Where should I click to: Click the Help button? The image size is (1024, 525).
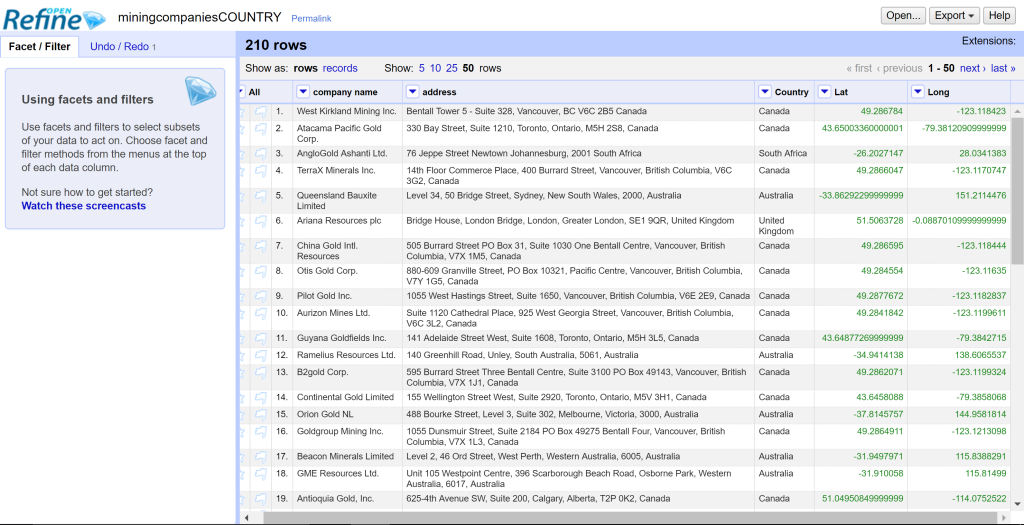click(x=1000, y=16)
